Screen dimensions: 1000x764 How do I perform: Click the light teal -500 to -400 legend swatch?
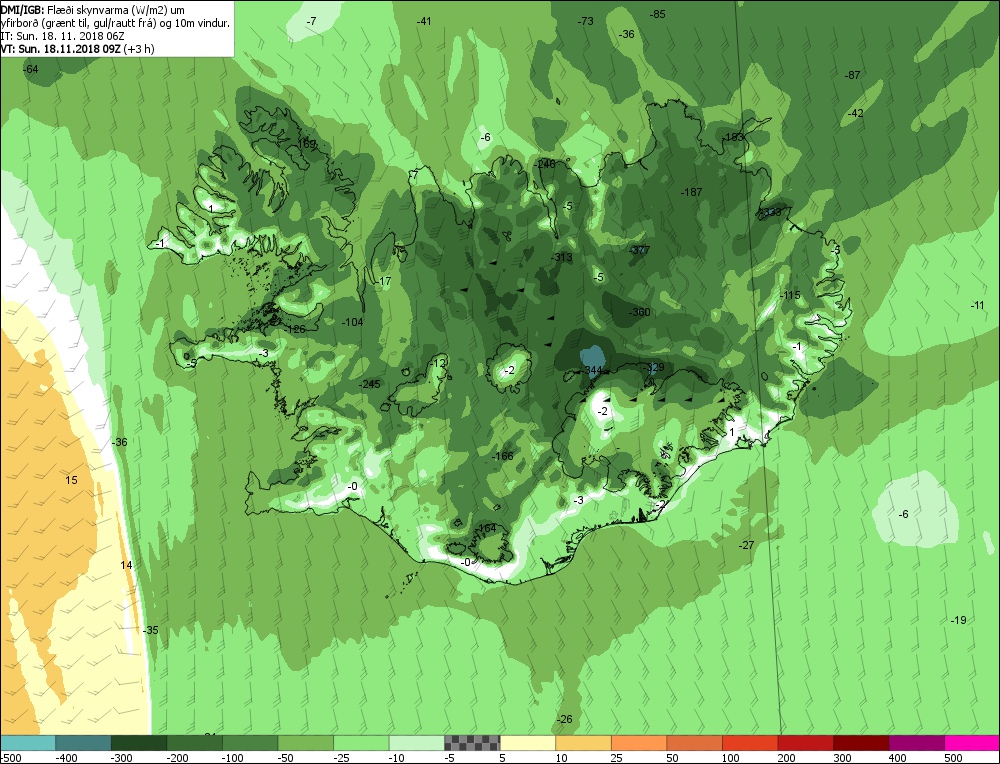(27, 743)
